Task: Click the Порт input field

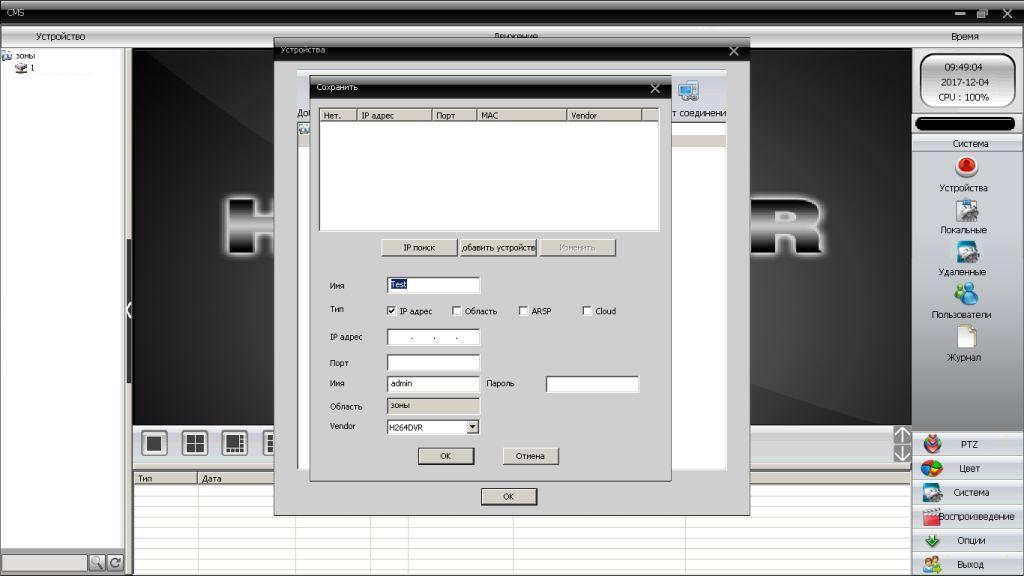Action: 433,362
